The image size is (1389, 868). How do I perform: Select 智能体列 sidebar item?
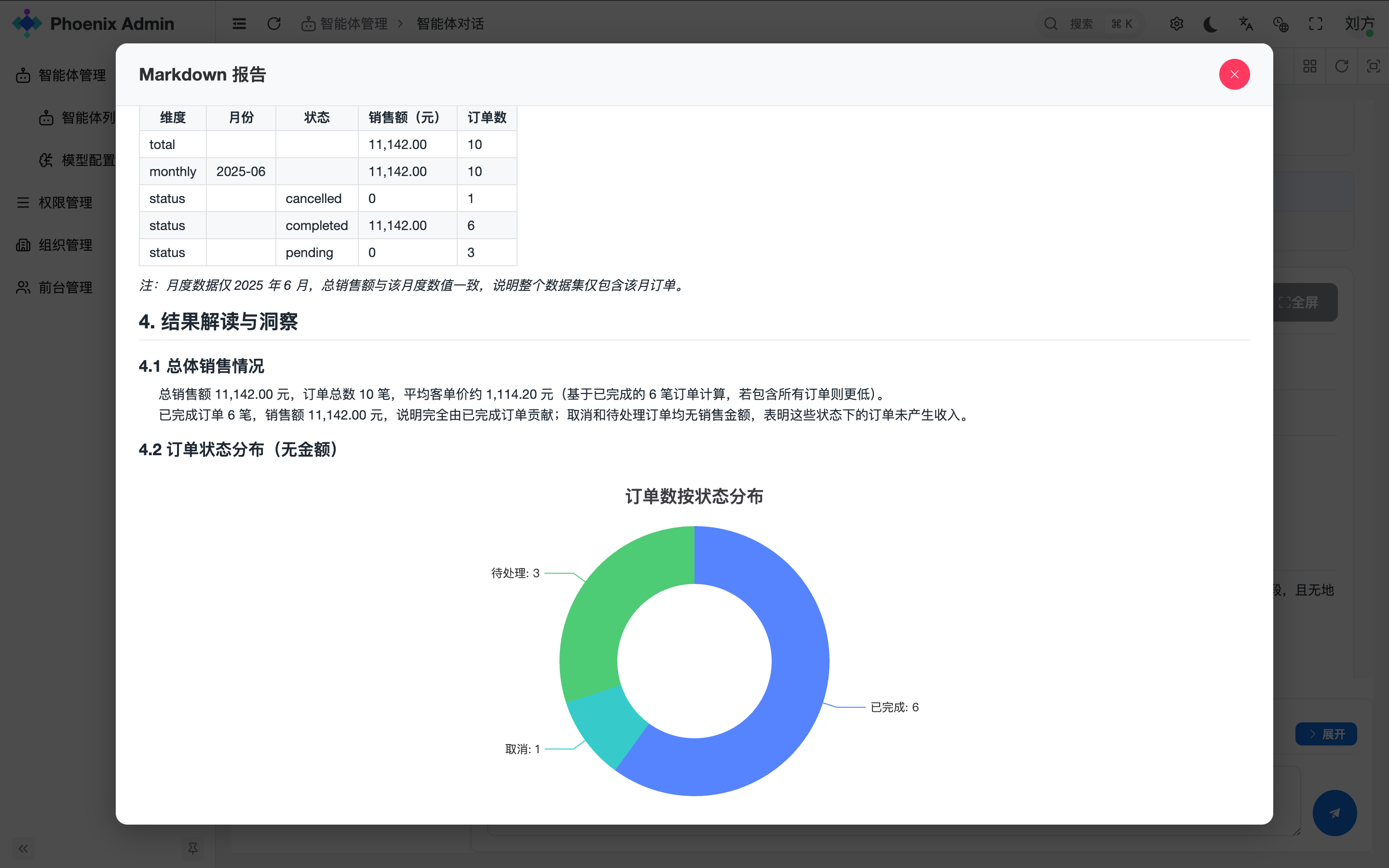[x=77, y=118]
